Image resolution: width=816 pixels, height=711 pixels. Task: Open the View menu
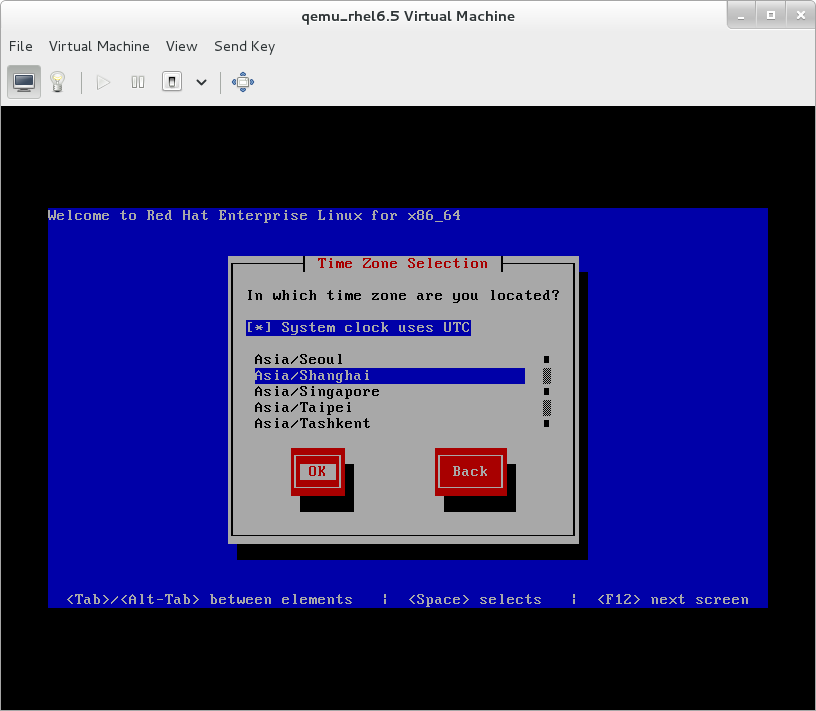click(182, 46)
